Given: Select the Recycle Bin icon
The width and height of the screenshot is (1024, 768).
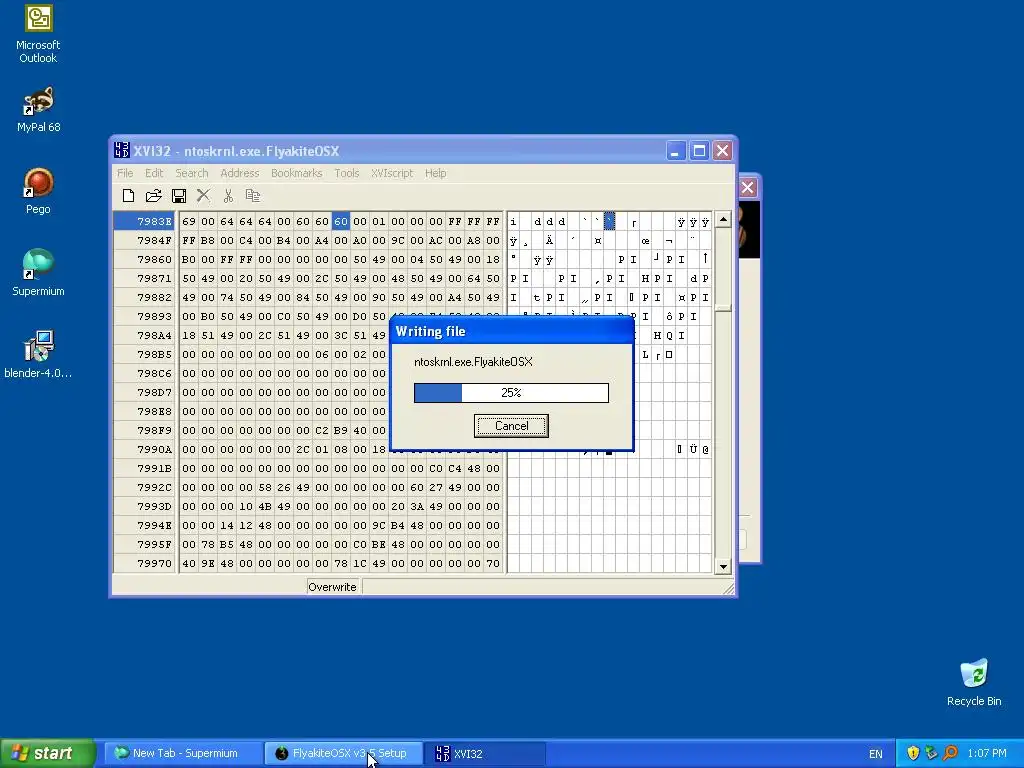Looking at the screenshot, I should (974, 682).
